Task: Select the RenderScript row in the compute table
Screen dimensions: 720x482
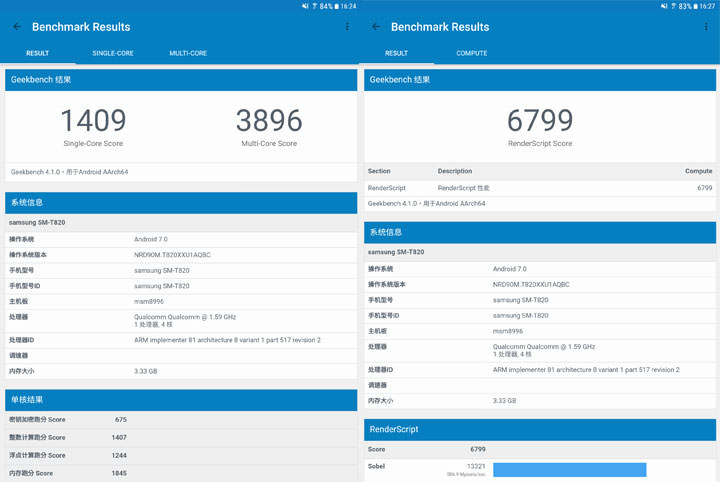Action: pyautogui.click(x=540, y=188)
